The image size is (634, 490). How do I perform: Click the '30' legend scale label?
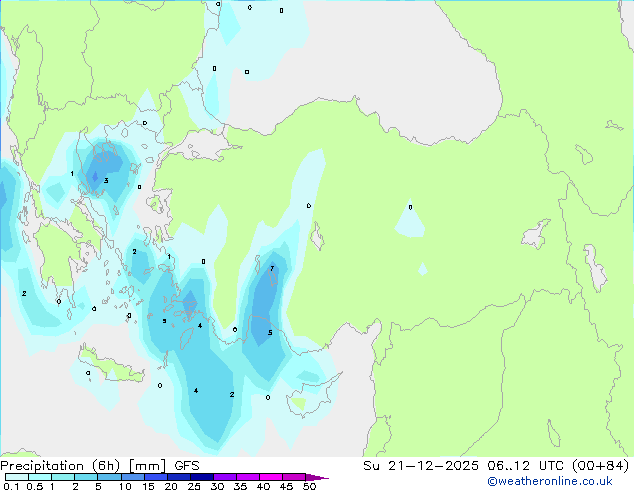(x=217, y=486)
